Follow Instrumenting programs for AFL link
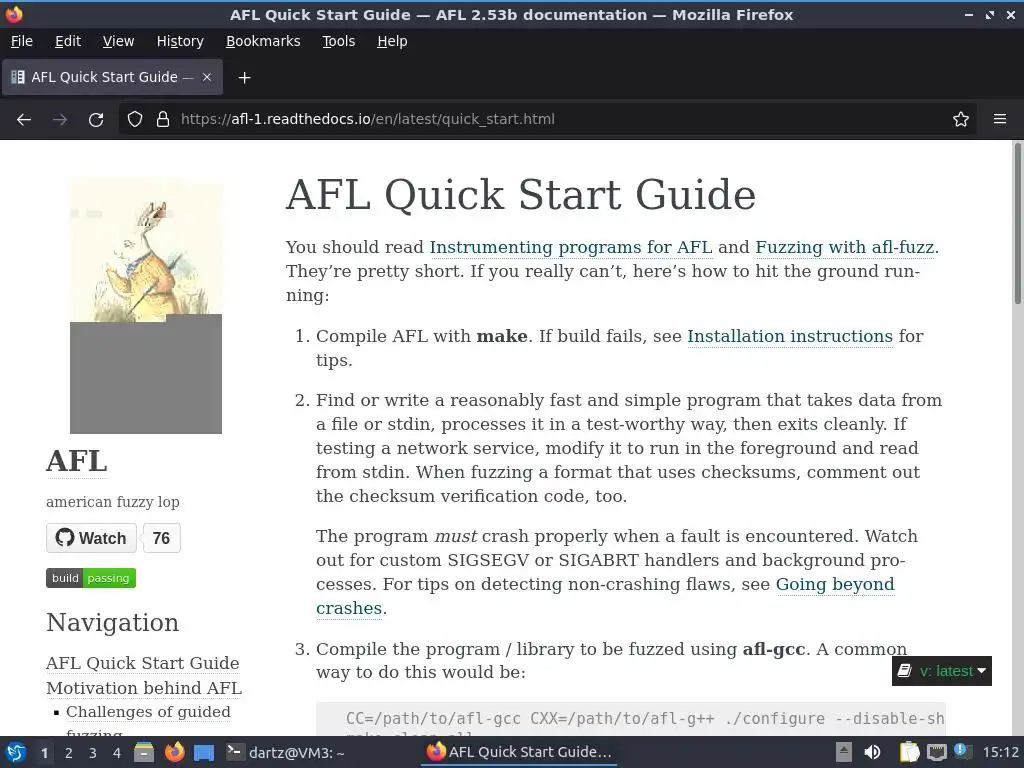The height and width of the screenshot is (768, 1024). click(570, 248)
